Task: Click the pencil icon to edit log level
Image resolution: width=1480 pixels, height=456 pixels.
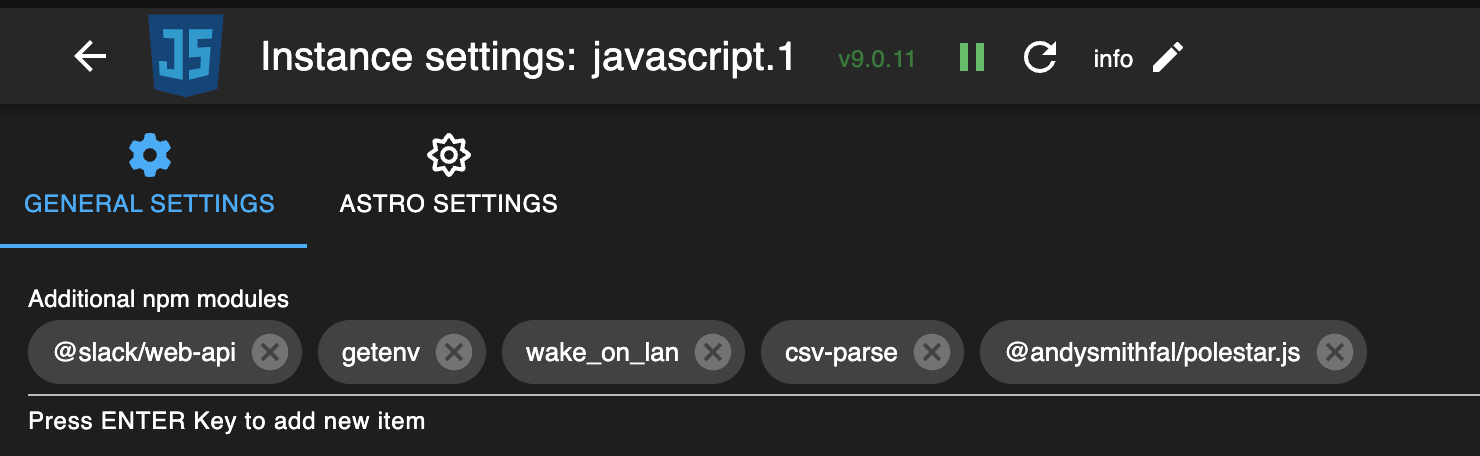Action: pyautogui.click(x=1167, y=57)
